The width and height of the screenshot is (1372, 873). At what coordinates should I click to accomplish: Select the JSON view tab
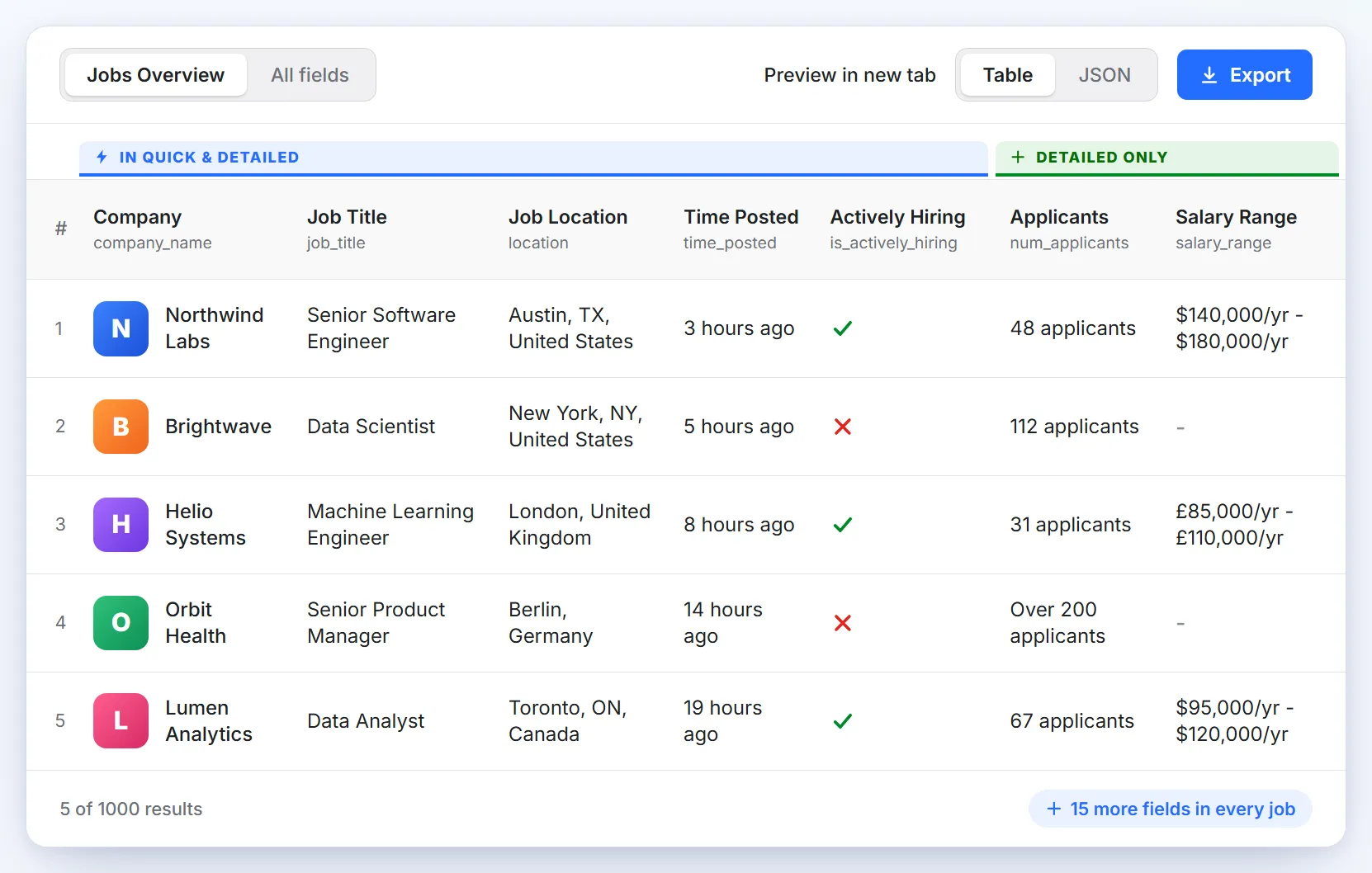[1105, 75]
